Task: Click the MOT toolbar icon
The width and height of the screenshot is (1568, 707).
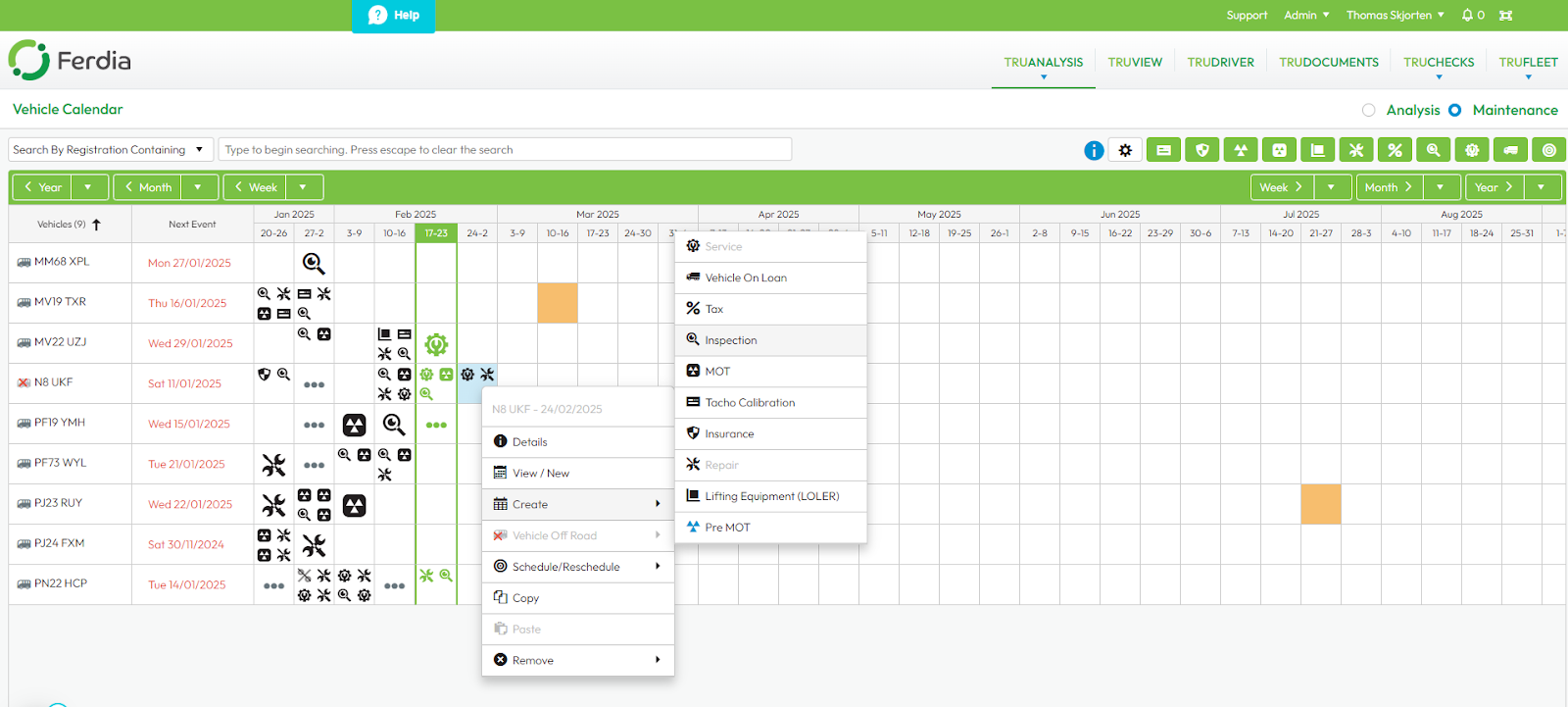Action: (x=1279, y=150)
